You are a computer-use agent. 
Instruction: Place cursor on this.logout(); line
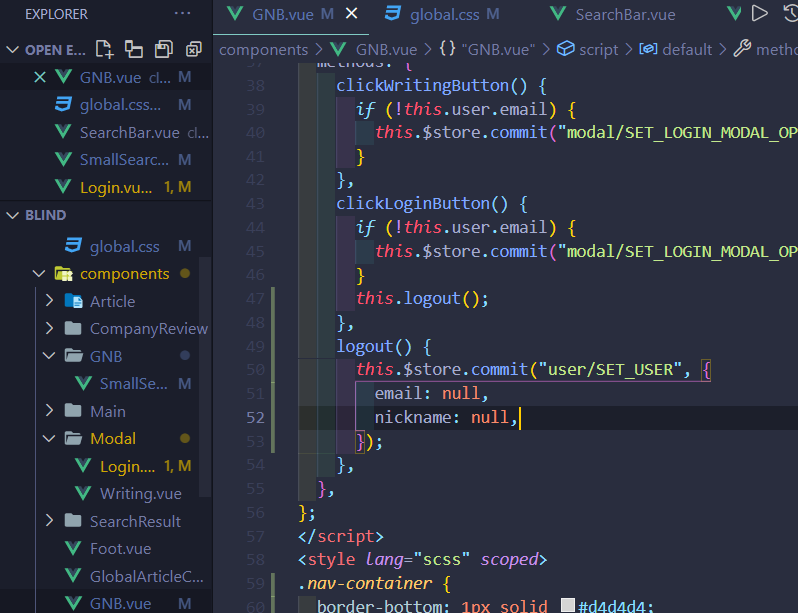coord(422,298)
